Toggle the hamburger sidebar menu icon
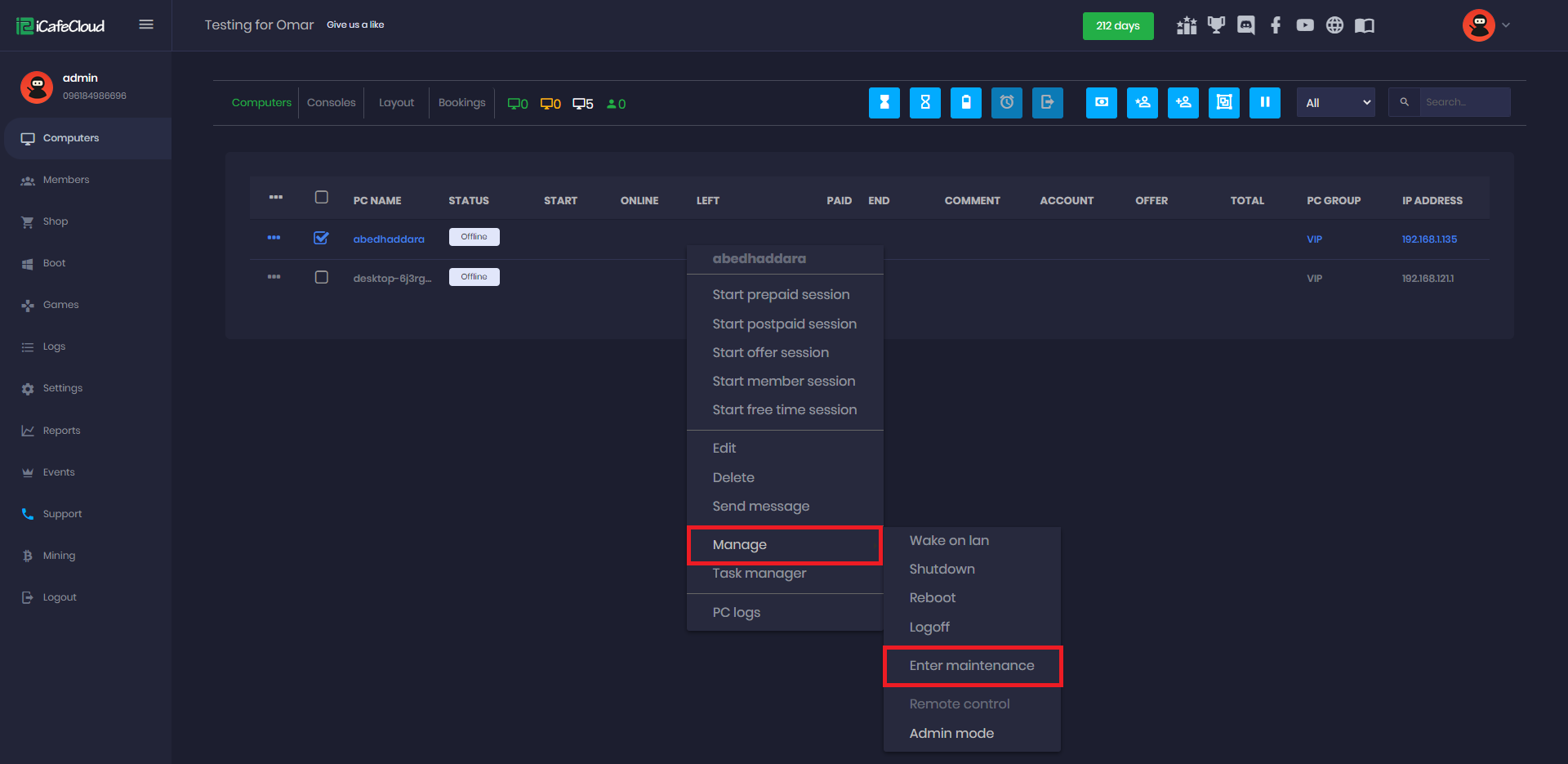The width and height of the screenshot is (1568, 764). 146,25
